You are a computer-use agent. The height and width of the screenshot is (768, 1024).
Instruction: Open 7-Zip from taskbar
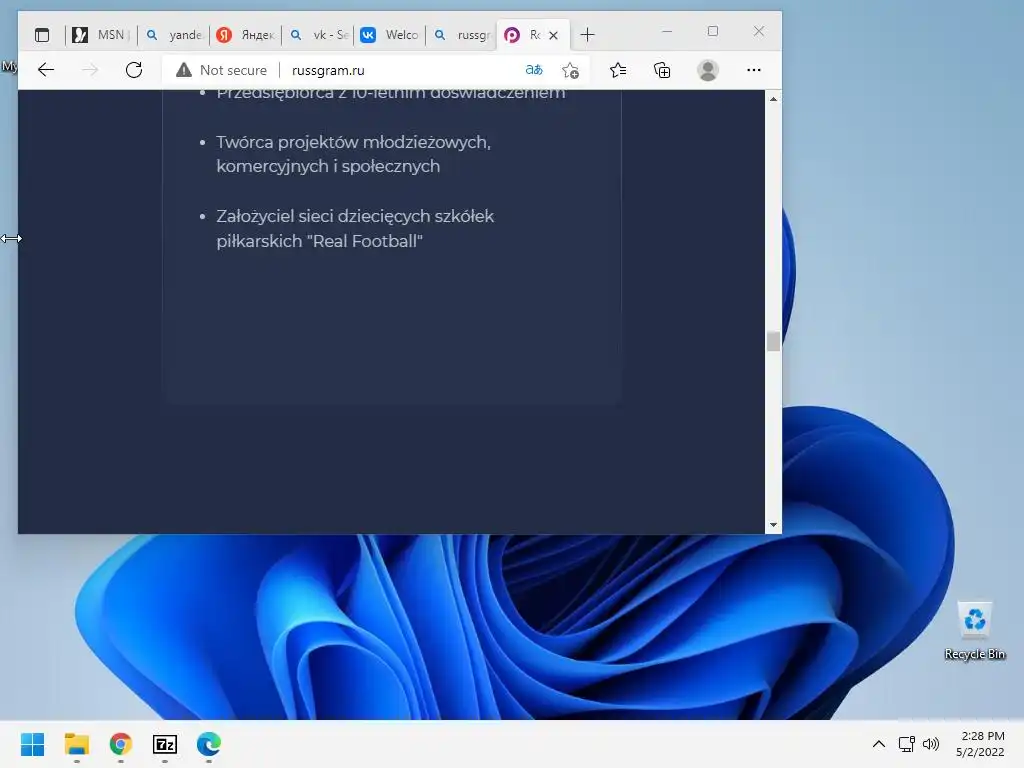click(165, 744)
